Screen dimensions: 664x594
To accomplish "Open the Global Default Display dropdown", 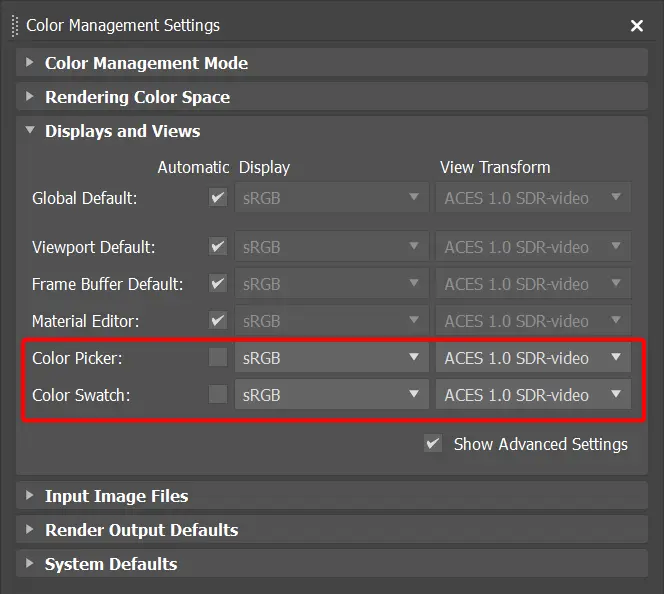I will 332,197.
